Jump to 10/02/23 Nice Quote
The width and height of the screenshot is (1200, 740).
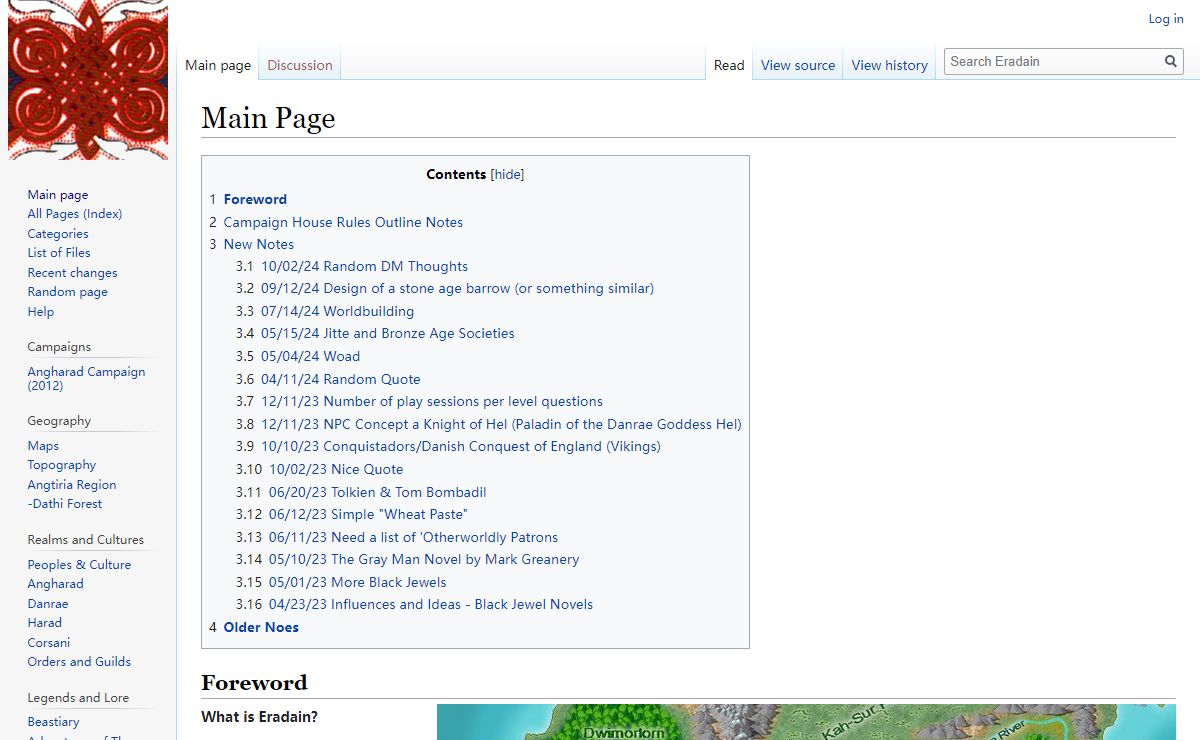336,469
